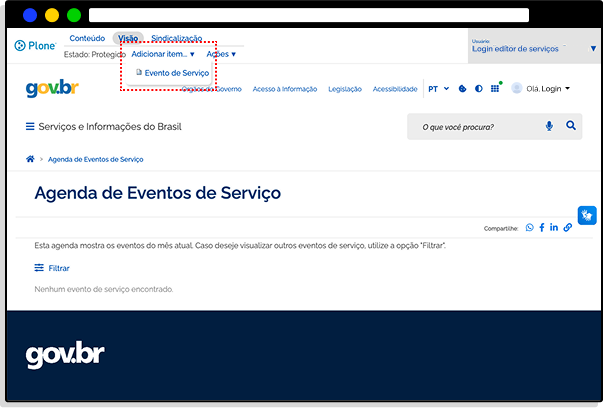Open the apps grid icon
The width and height of the screenshot is (603, 408).
click(x=495, y=89)
